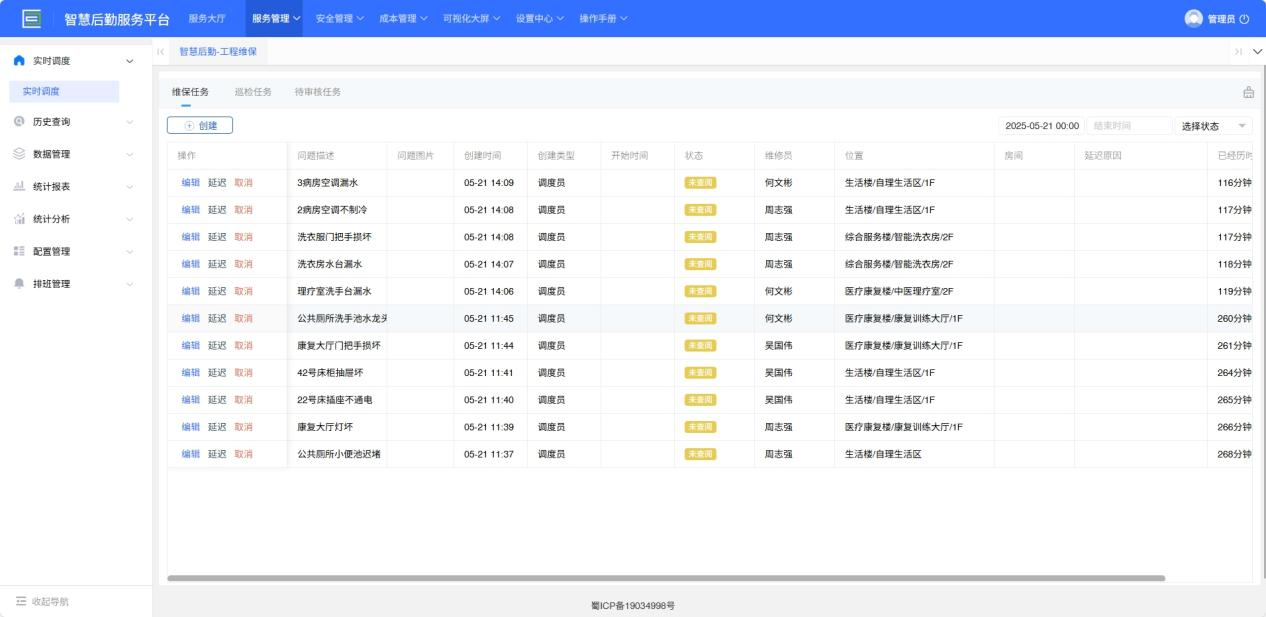Click 取消 for 22号床插座不通电 row
This screenshot has height=617, width=1266.
244,400
